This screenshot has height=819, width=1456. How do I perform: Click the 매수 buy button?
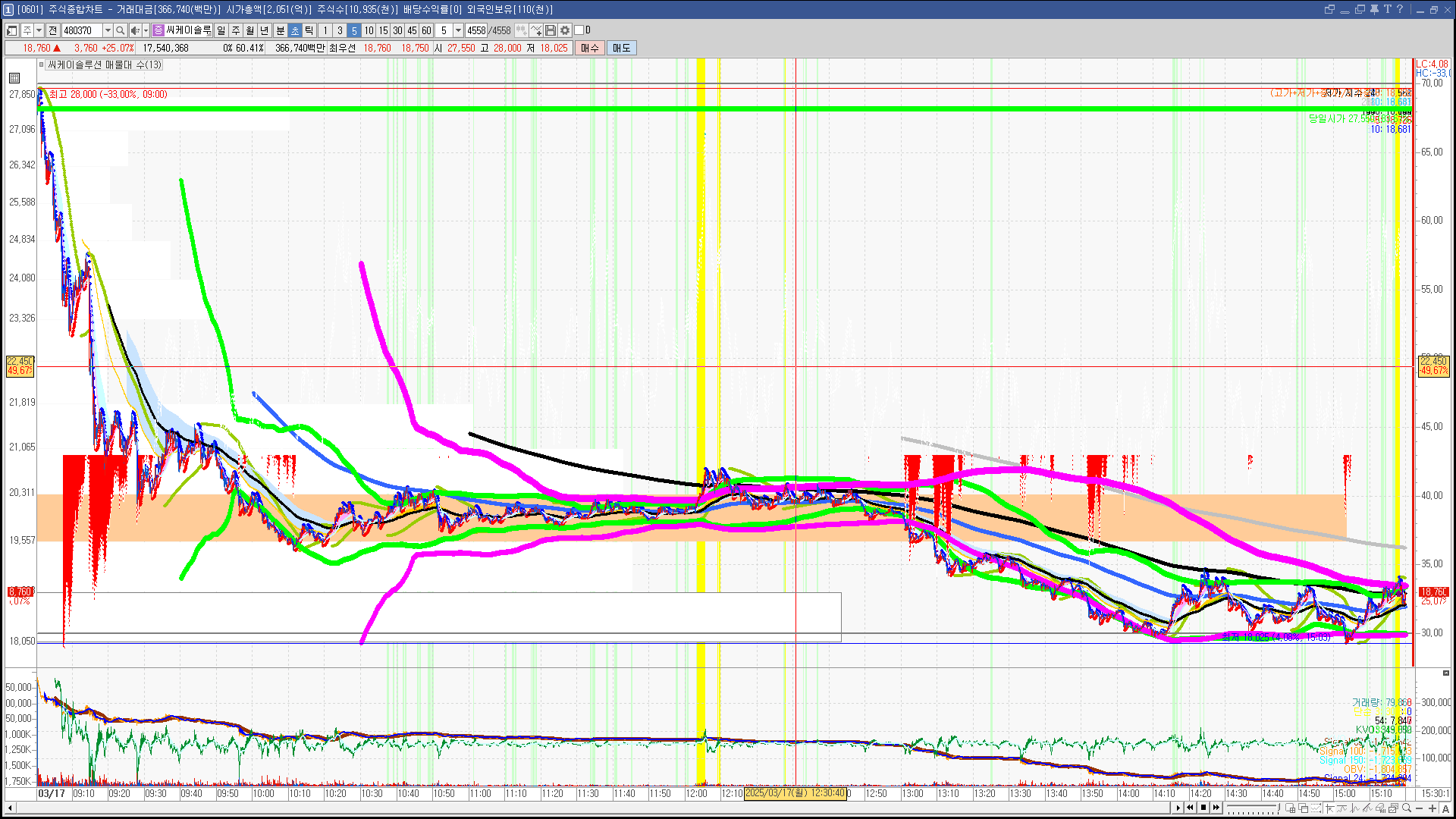pyautogui.click(x=589, y=48)
